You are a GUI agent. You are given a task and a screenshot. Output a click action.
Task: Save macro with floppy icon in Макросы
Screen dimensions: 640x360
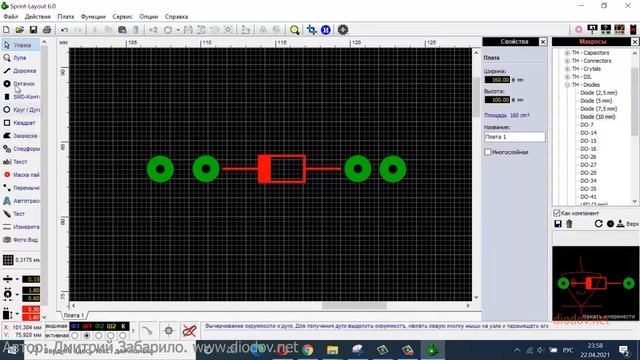(558, 224)
